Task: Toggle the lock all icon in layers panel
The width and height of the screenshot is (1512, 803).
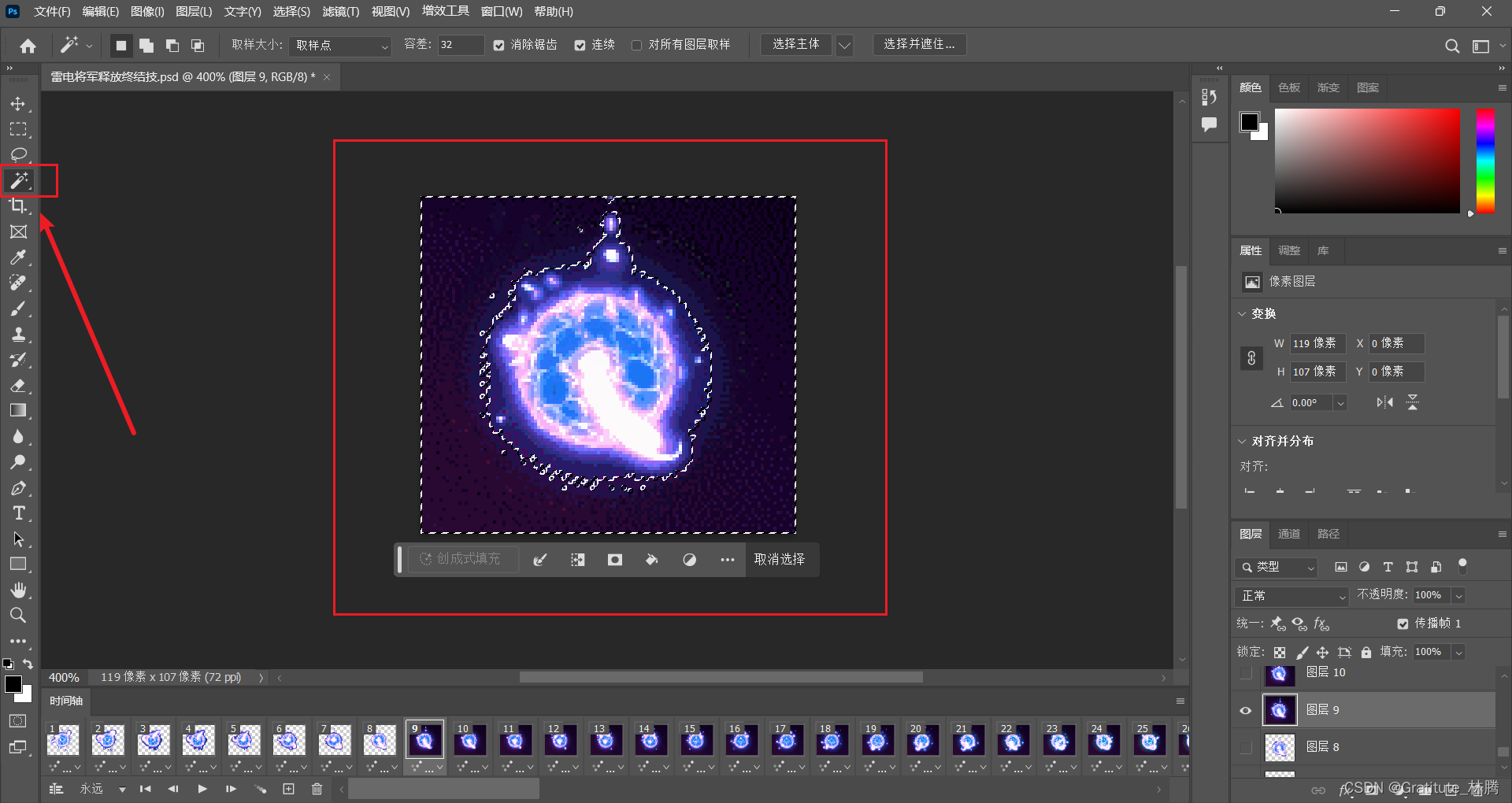Action: pos(1366,652)
